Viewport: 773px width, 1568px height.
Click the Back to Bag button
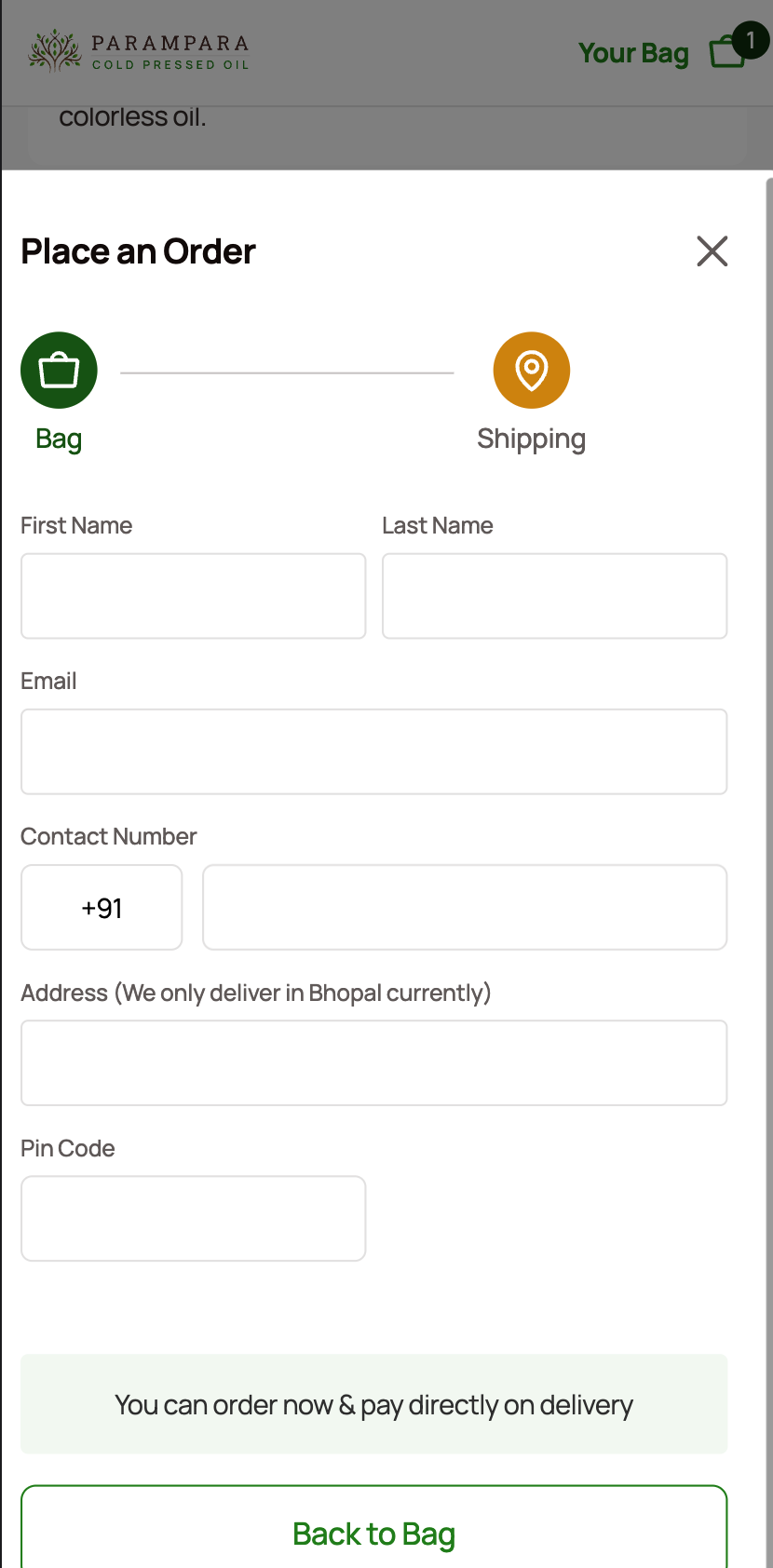click(x=374, y=1529)
